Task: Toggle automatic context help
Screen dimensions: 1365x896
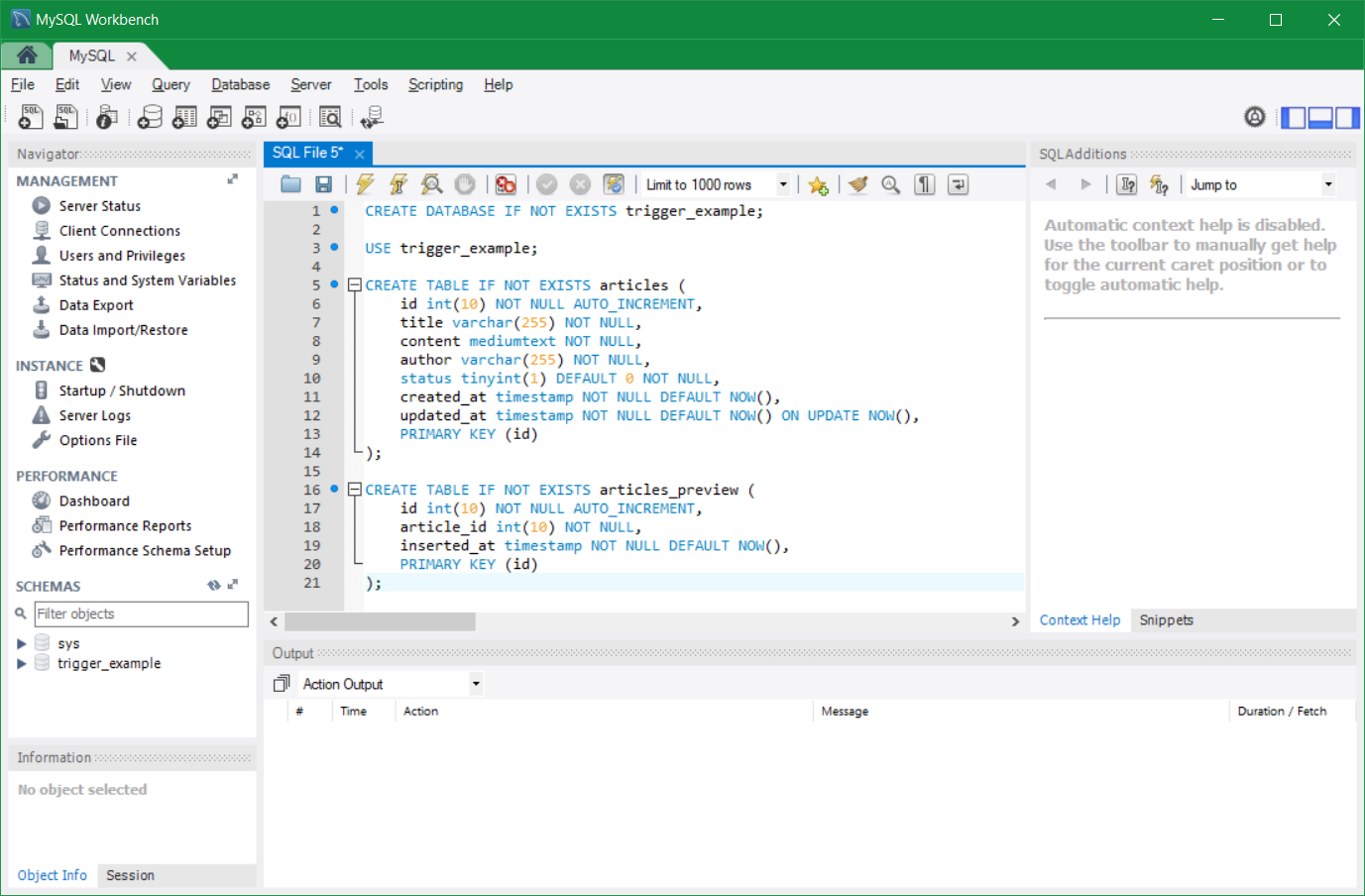Action: click(x=1160, y=184)
